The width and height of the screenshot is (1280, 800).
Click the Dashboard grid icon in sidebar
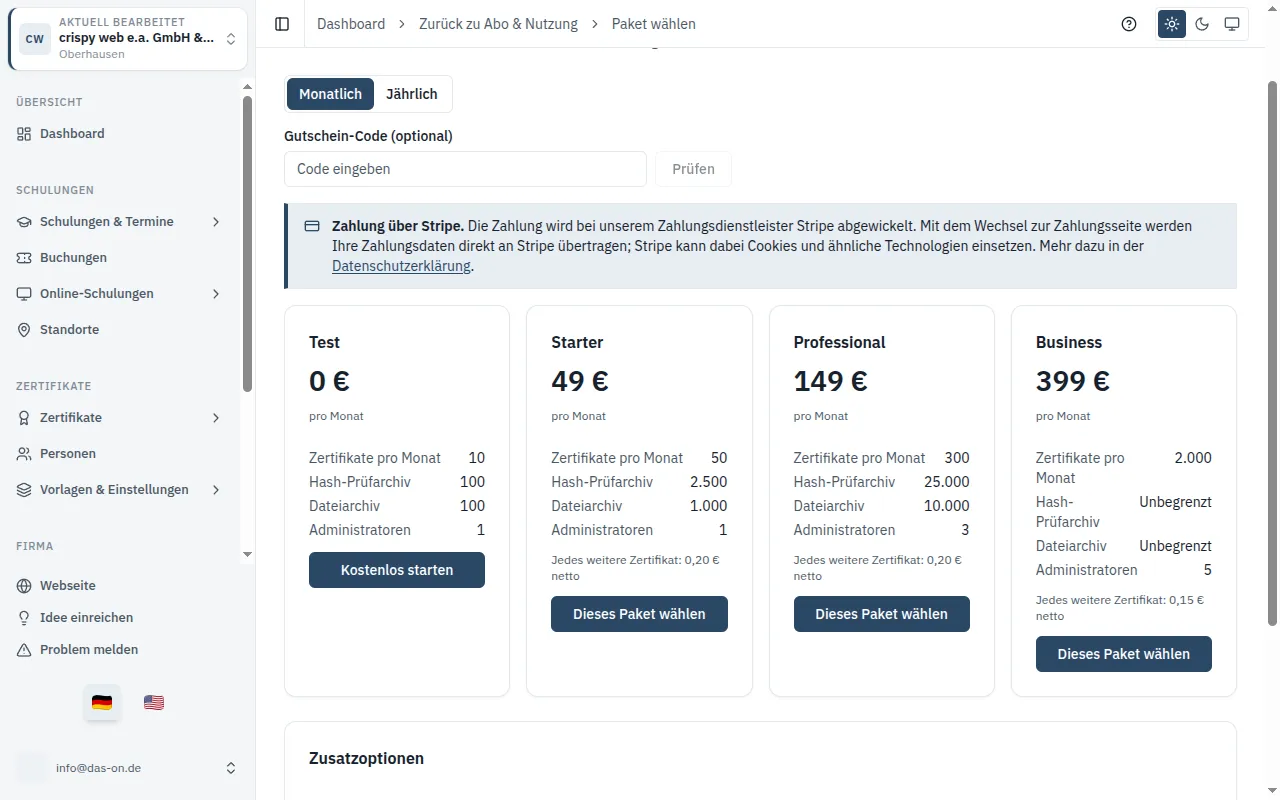(x=24, y=134)
